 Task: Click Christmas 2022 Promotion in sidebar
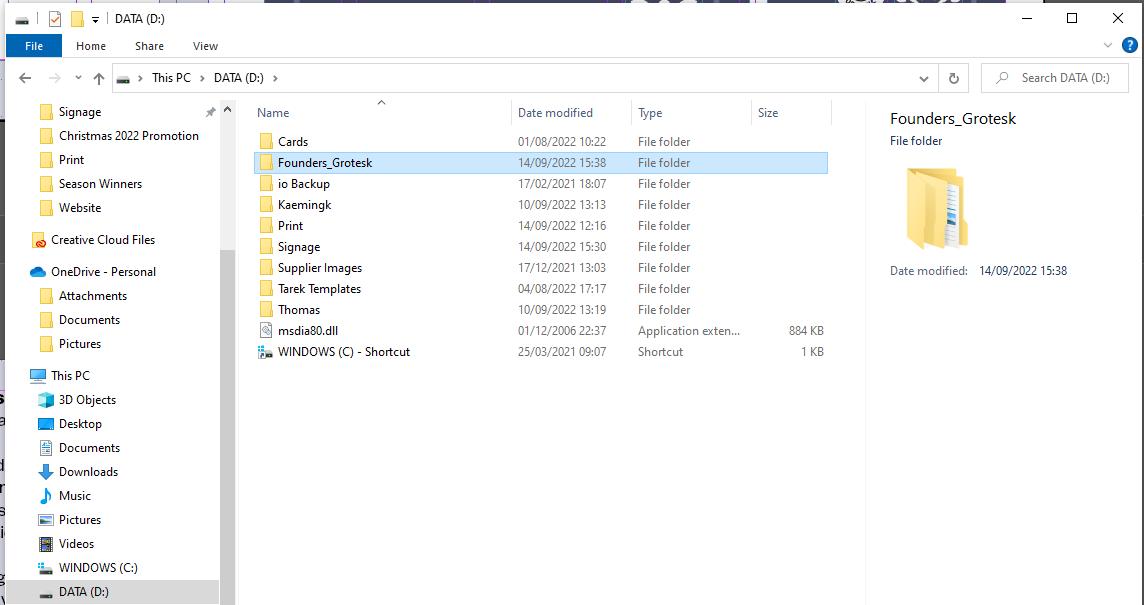(x=128, y=136)
